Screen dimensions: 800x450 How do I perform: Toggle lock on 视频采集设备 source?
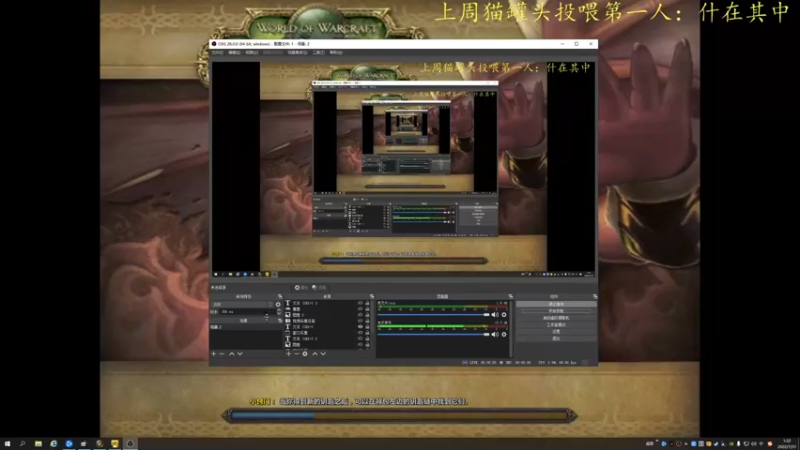point(367,321)
